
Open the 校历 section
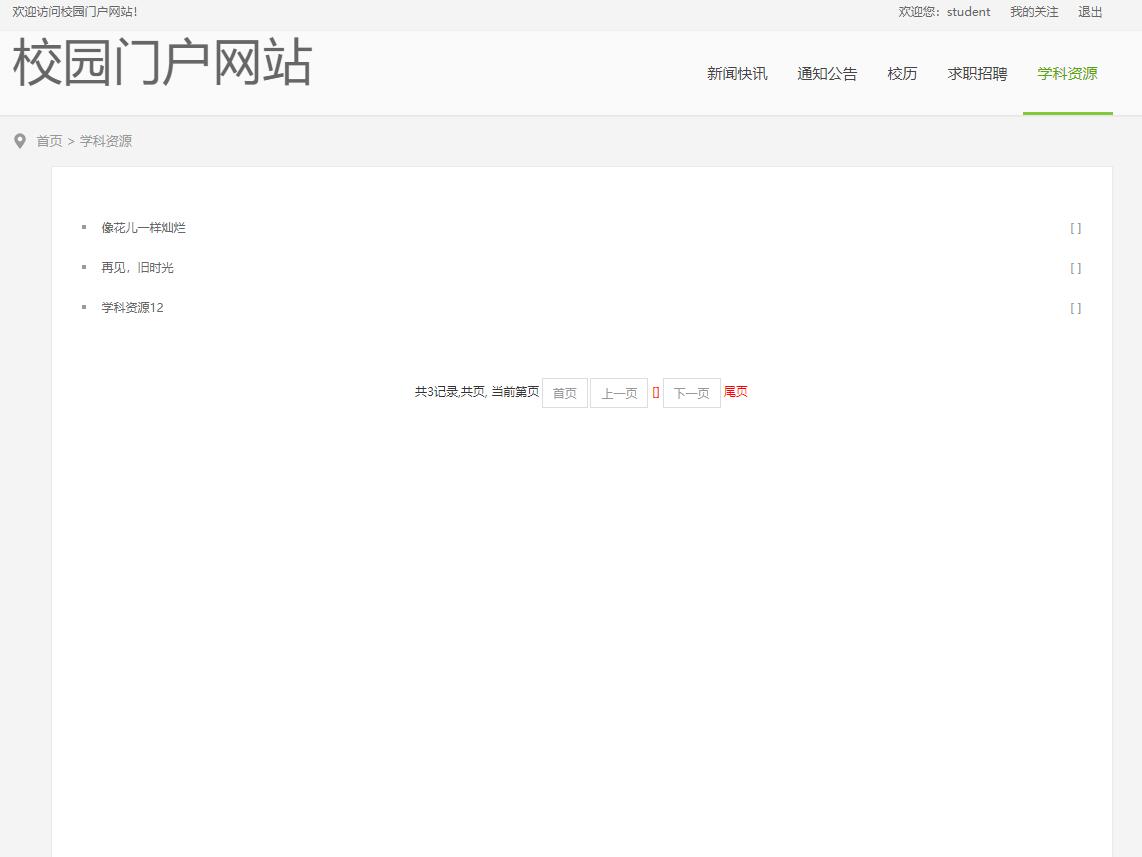[x=901, y=73]
